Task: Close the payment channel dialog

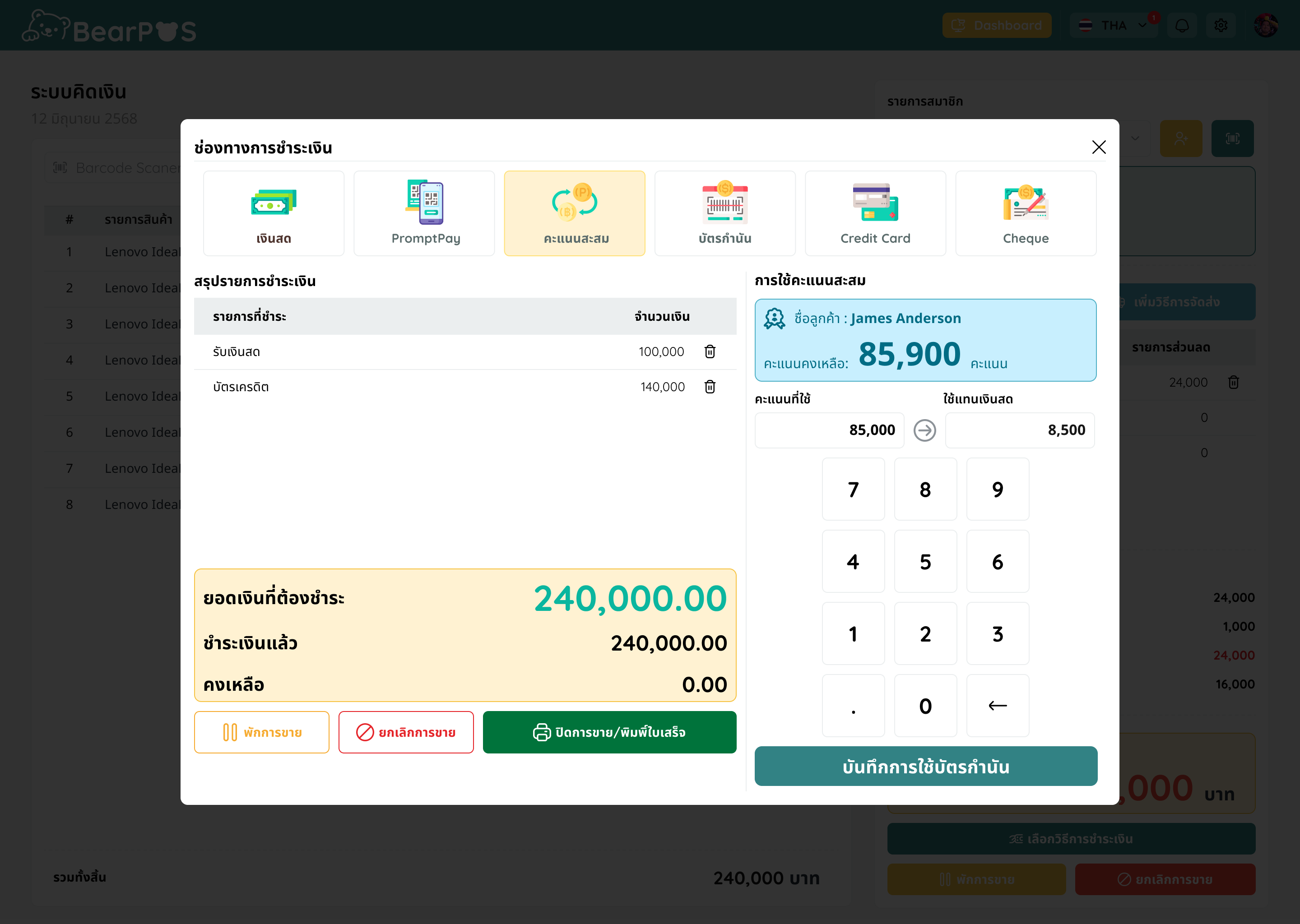Action: (x=1099, y=148)
